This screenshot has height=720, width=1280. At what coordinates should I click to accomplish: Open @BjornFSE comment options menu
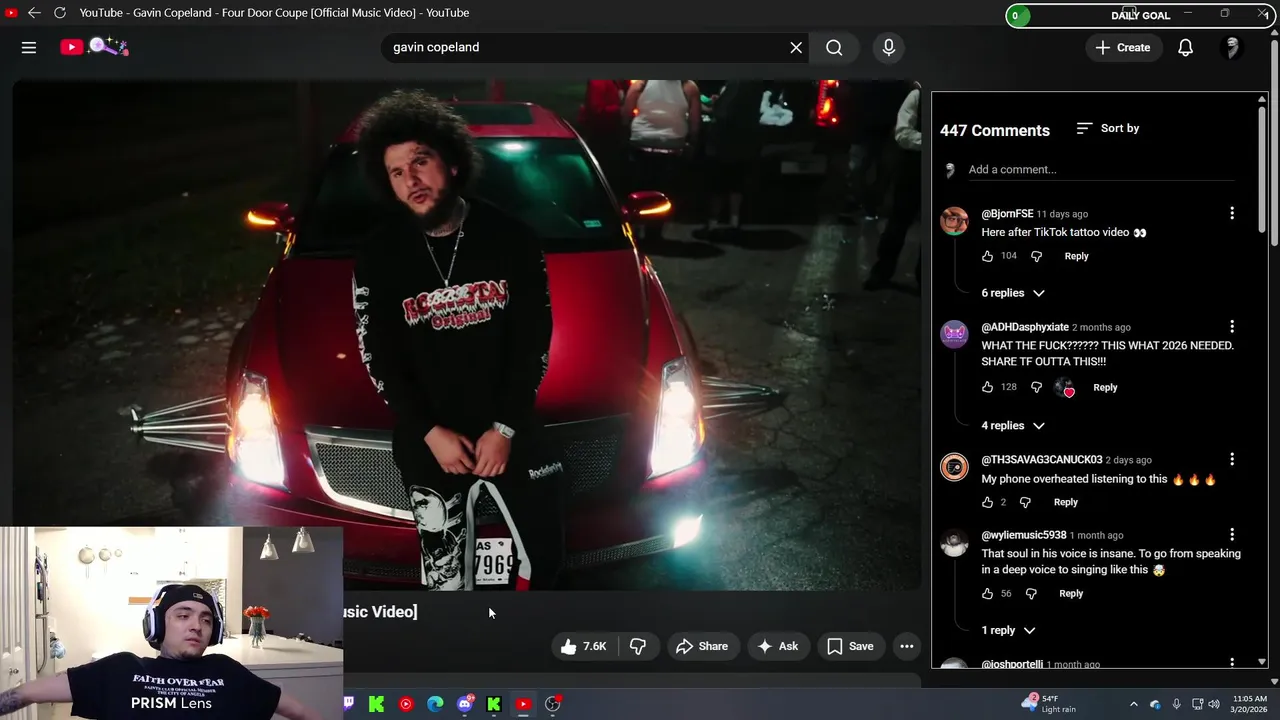[x=1232, y=213]
